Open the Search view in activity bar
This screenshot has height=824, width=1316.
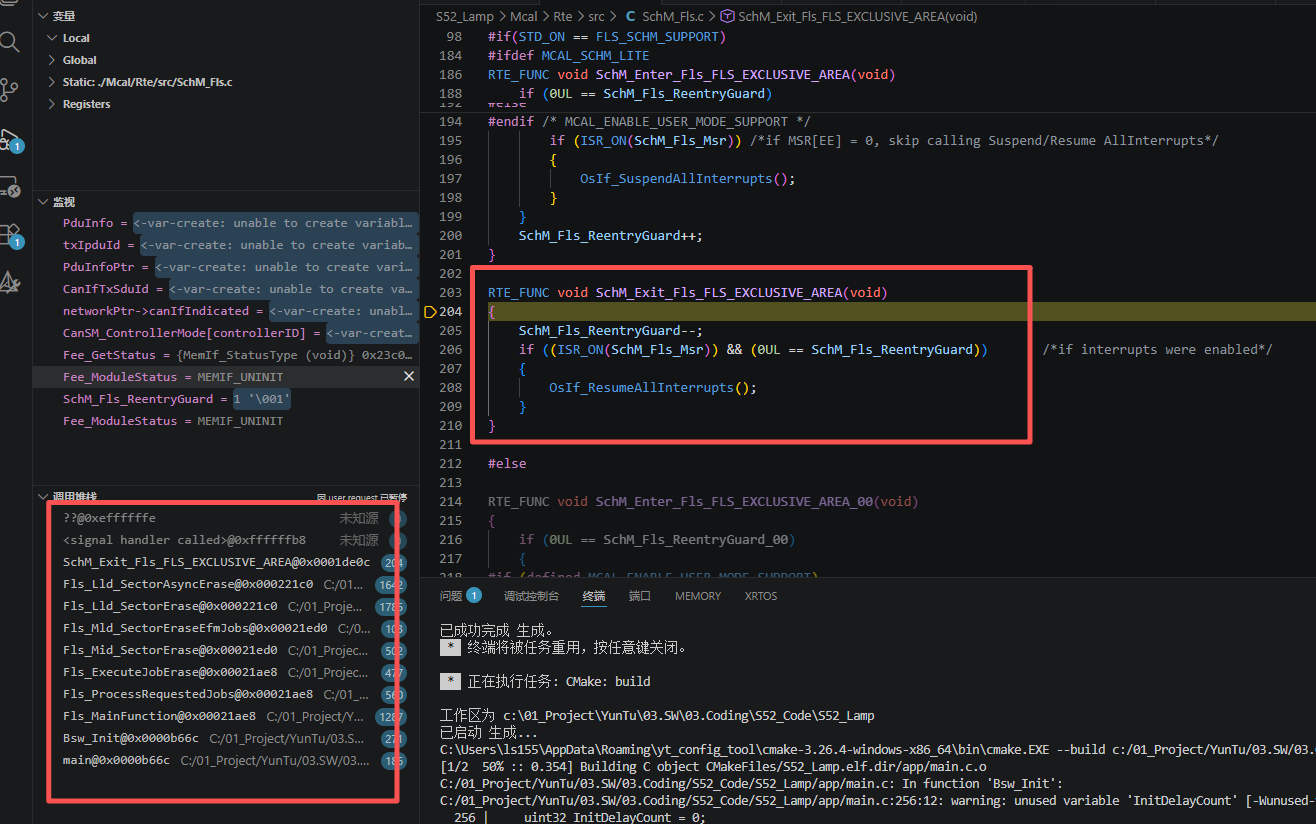pos(10,42)
